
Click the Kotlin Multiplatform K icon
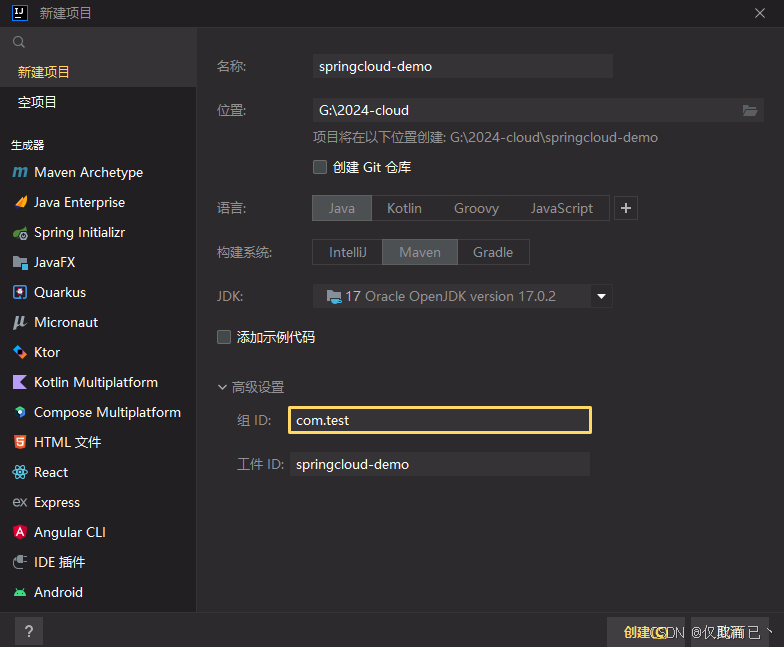click(x=20, y=382)
